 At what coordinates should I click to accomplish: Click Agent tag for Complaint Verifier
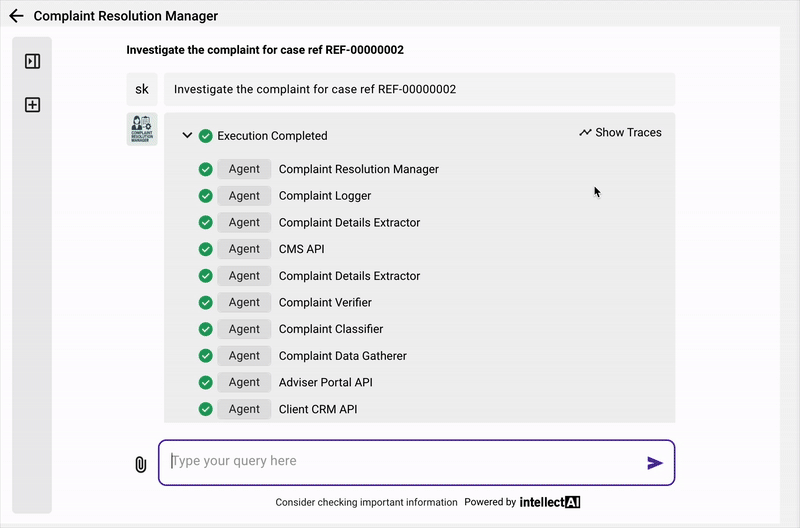tap(244, 302)
